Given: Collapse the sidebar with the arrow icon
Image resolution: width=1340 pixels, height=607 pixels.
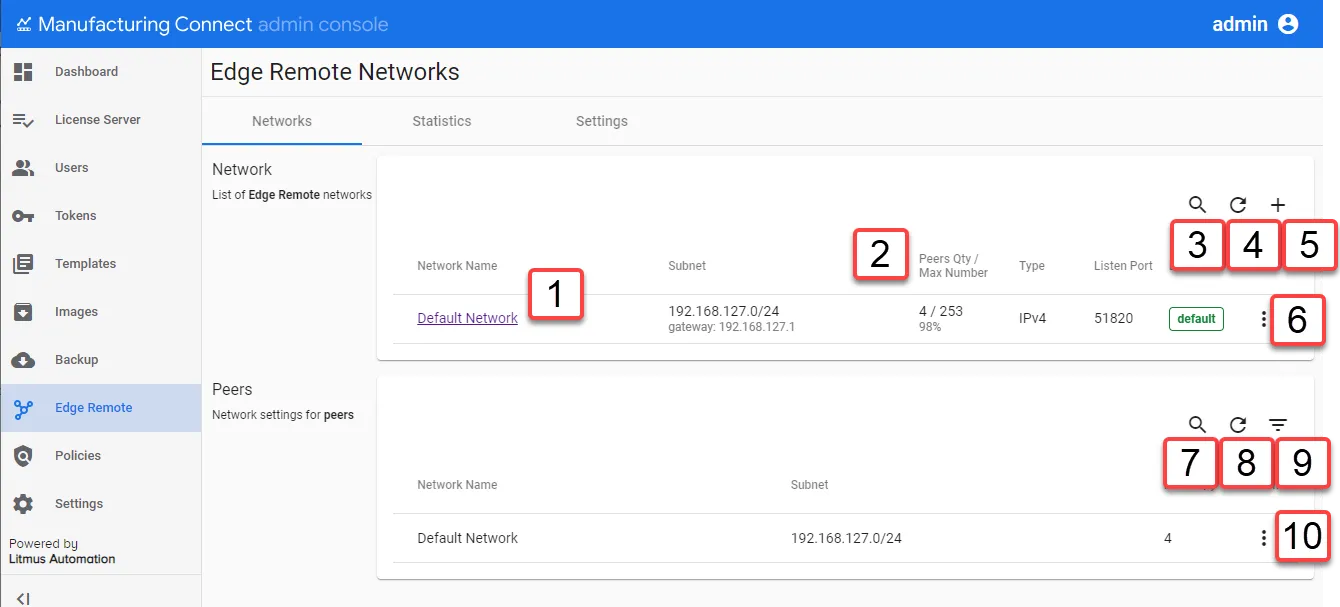Looking at the screenshot, I should [23, 599].
